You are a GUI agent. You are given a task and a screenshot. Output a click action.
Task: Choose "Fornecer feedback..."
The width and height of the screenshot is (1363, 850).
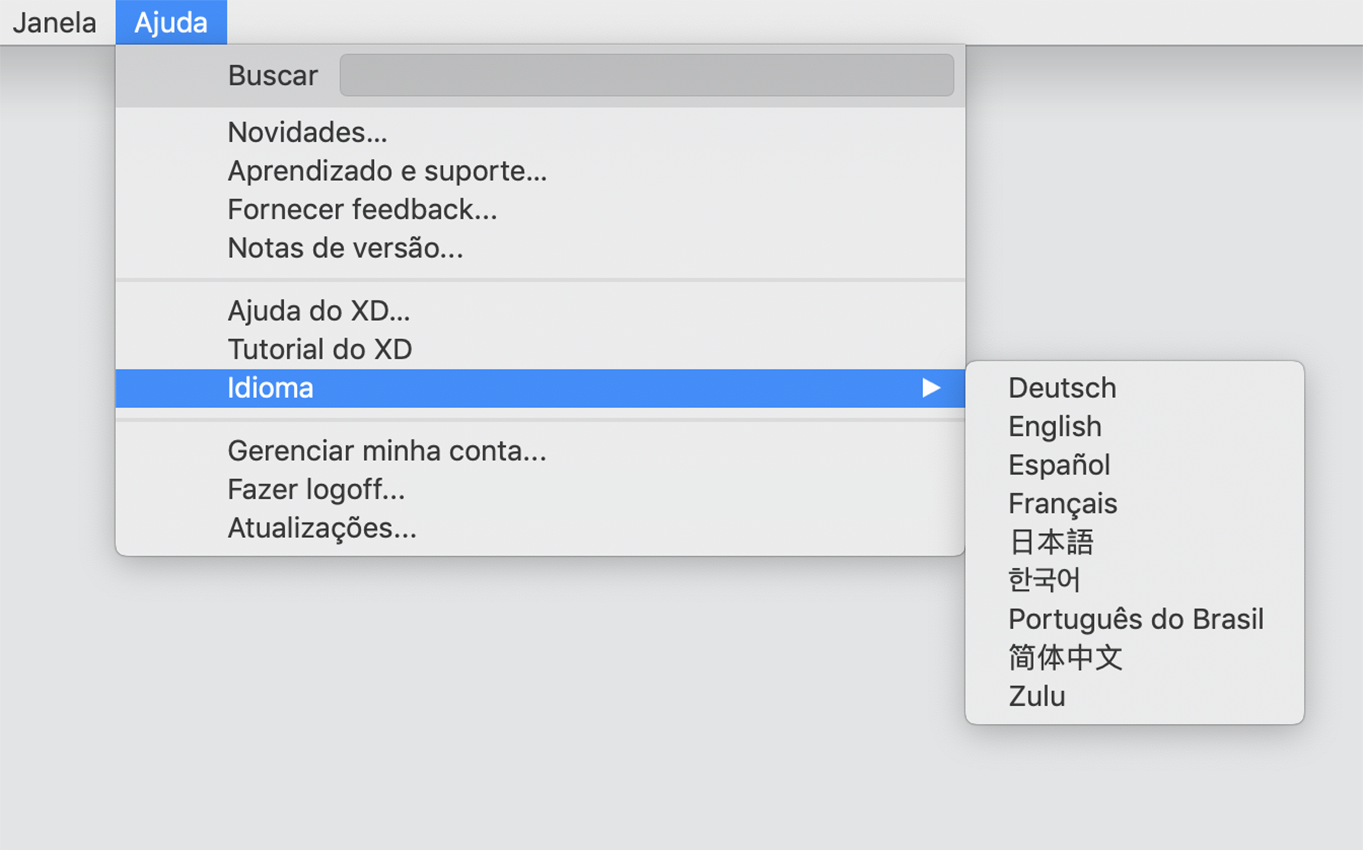(x=362, y=209)
